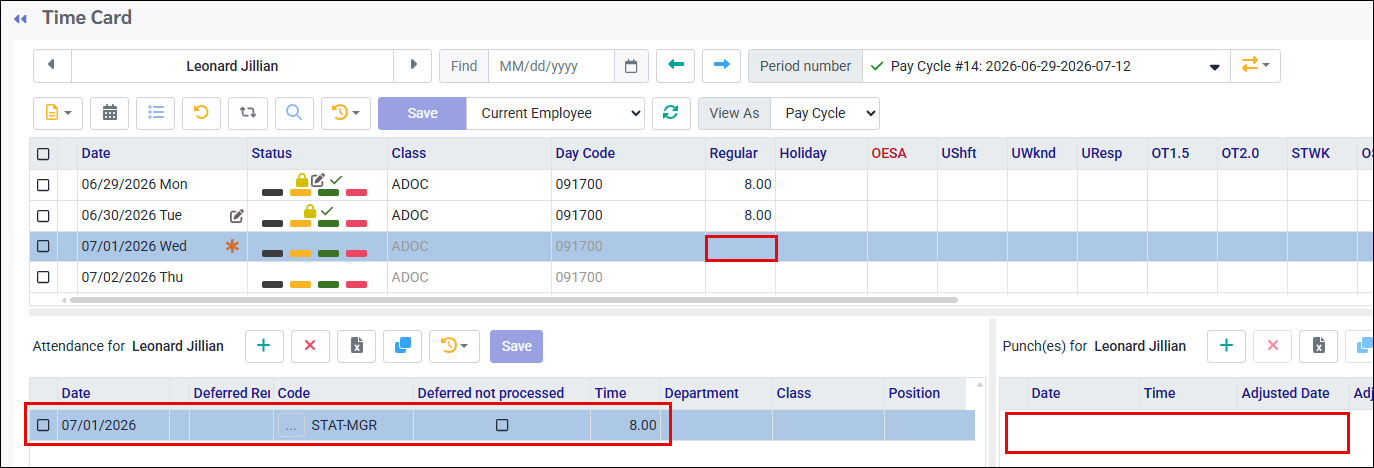
Task: Click the edit note icon in 06/29/2026 status
Action: [x=318, y=180]
